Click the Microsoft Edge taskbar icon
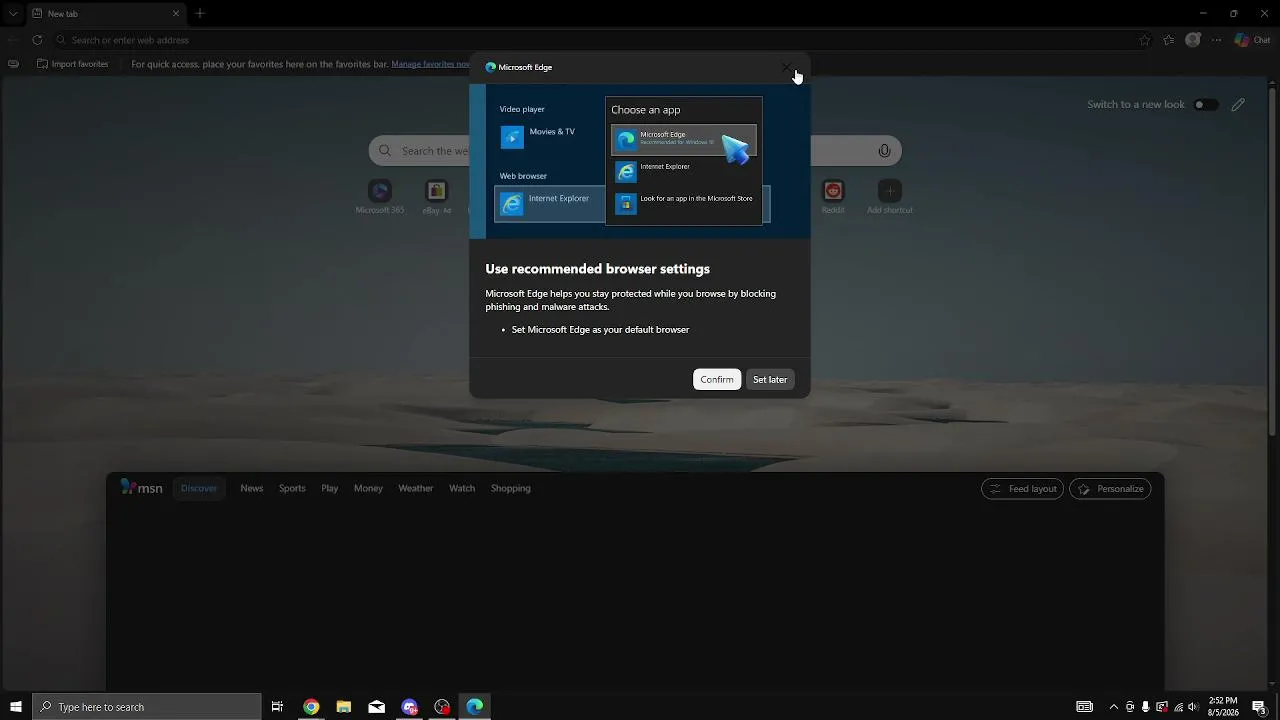Screen dimensions: 1280x720 click(475, 707)
